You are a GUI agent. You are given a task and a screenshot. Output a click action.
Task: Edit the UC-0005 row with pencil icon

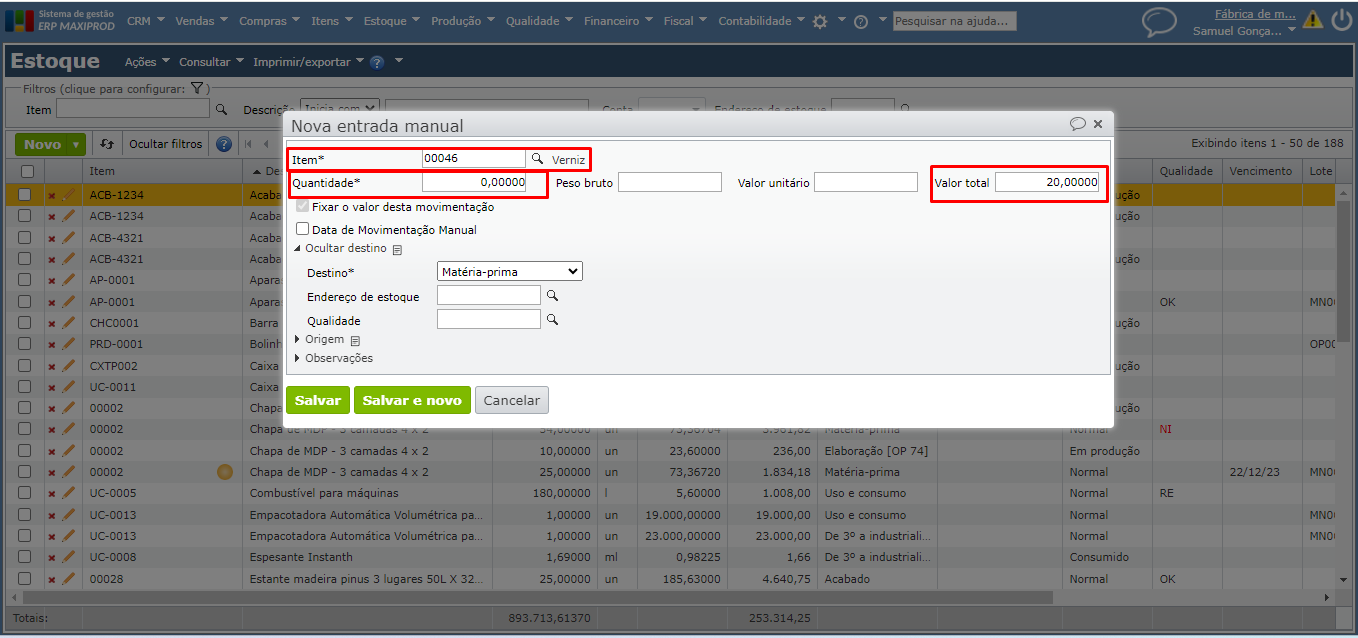(x=68, y=493)
